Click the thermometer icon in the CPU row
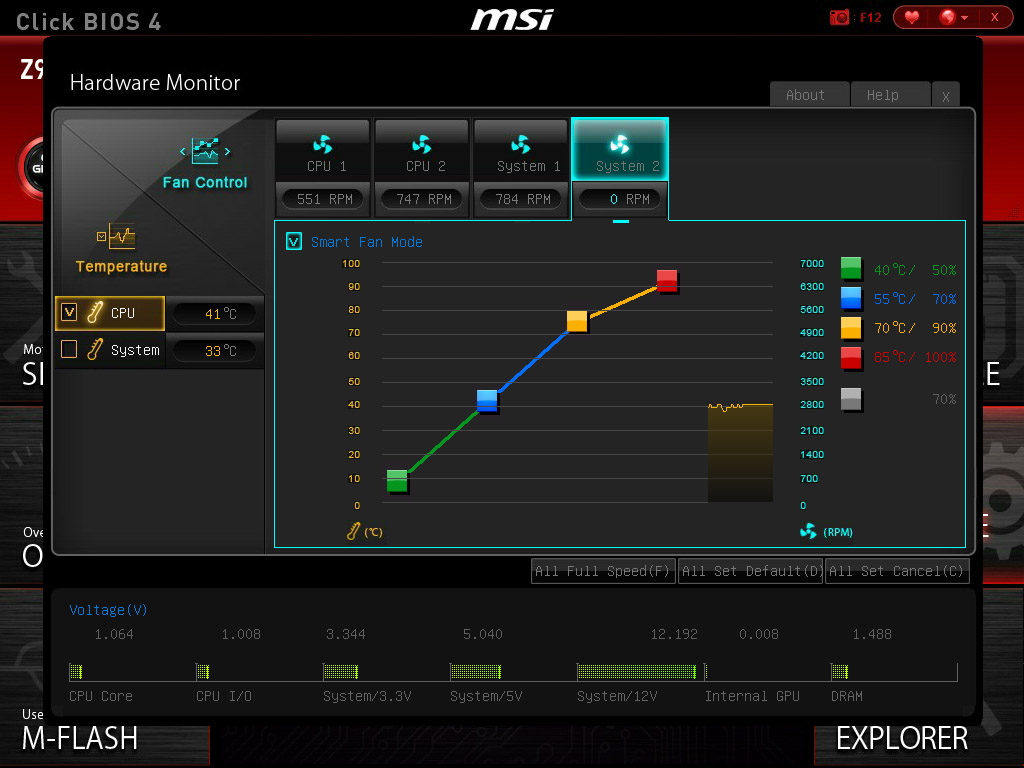 pyautogui.click(x=95, y=313)
